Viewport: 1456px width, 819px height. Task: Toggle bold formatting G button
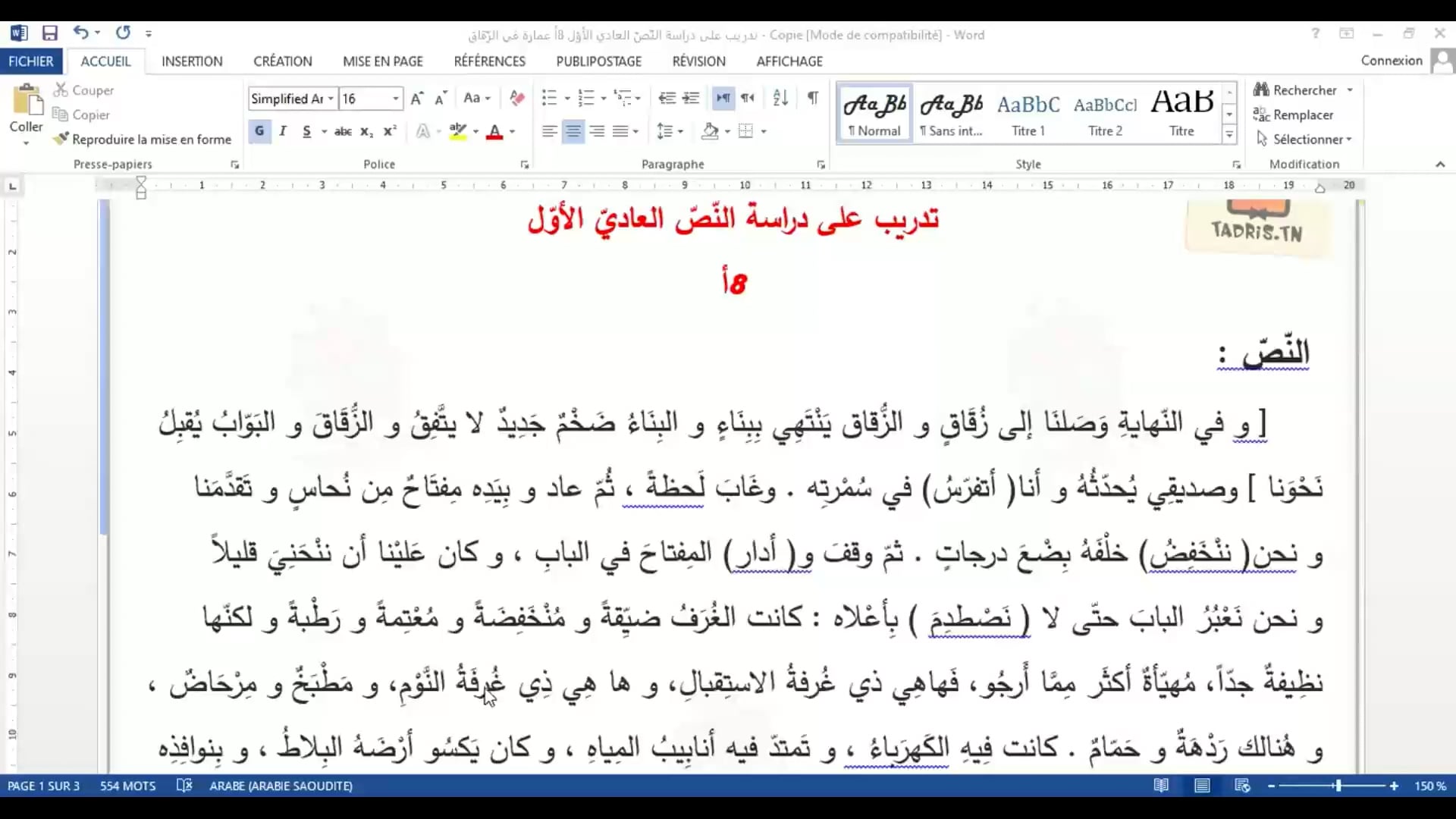click(259, 131)
